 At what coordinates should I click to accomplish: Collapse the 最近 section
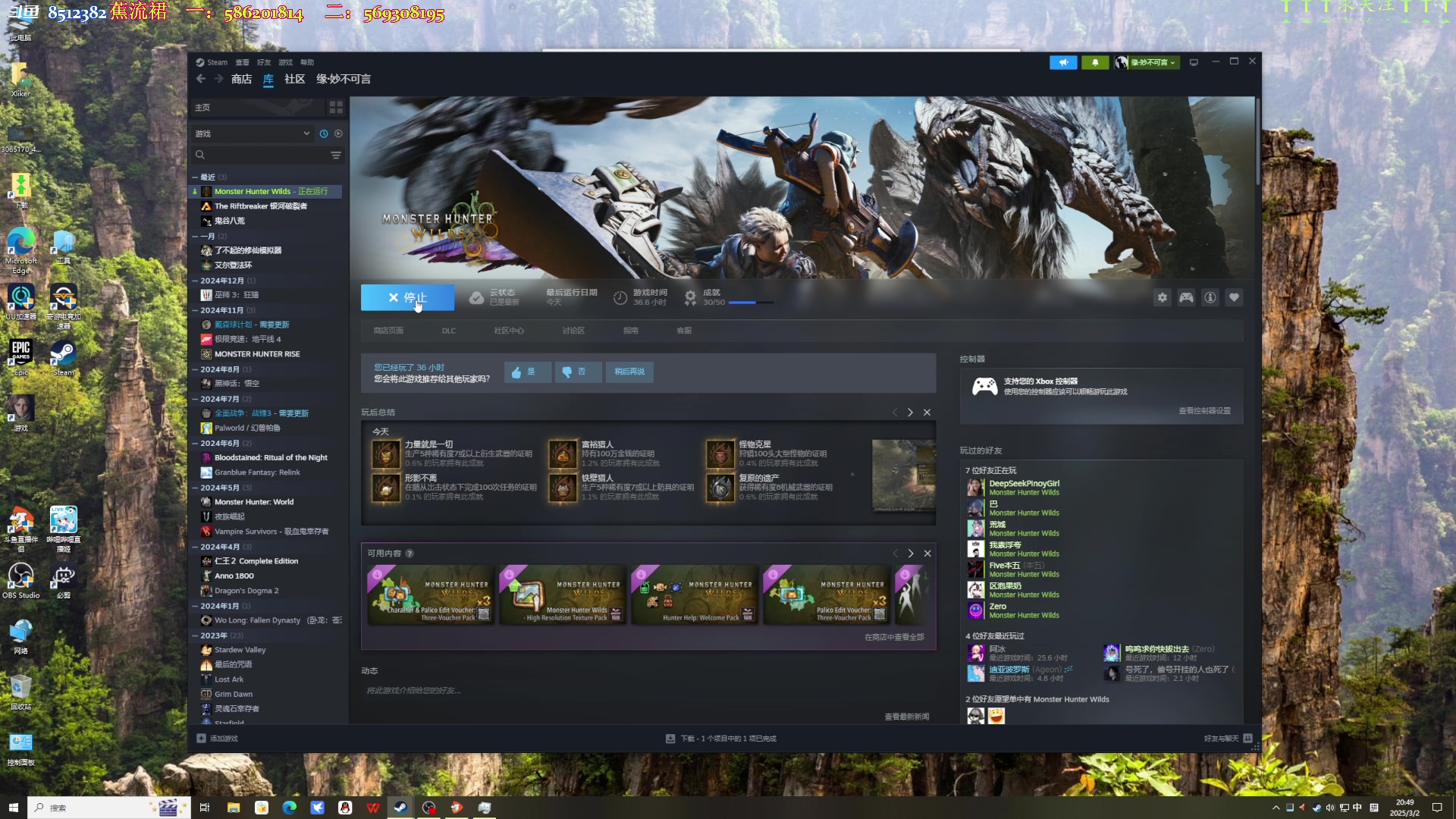pos(195,177)
